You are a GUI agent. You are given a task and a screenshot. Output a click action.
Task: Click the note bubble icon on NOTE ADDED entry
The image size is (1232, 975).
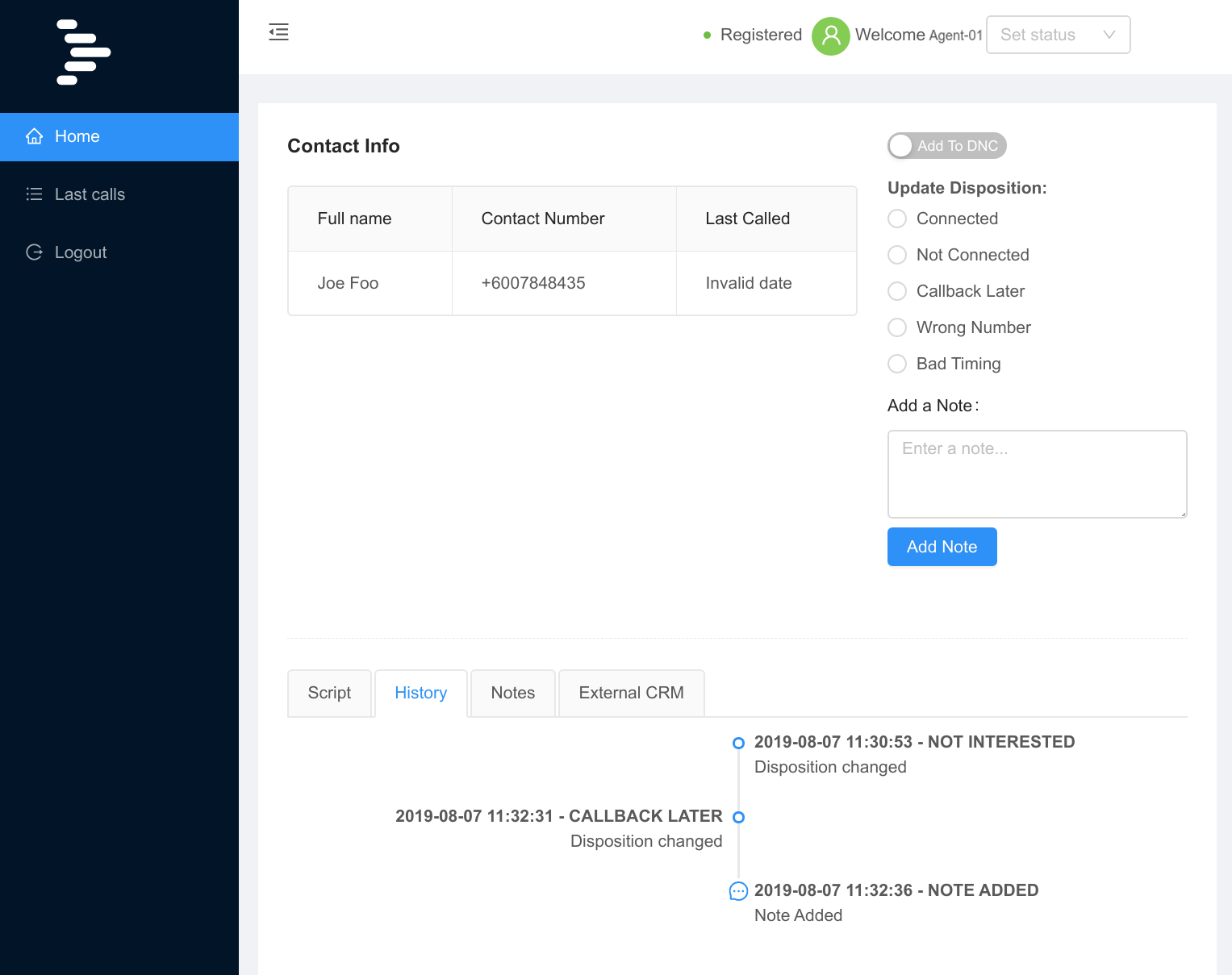pyautogui.click(x=738, y=891)
